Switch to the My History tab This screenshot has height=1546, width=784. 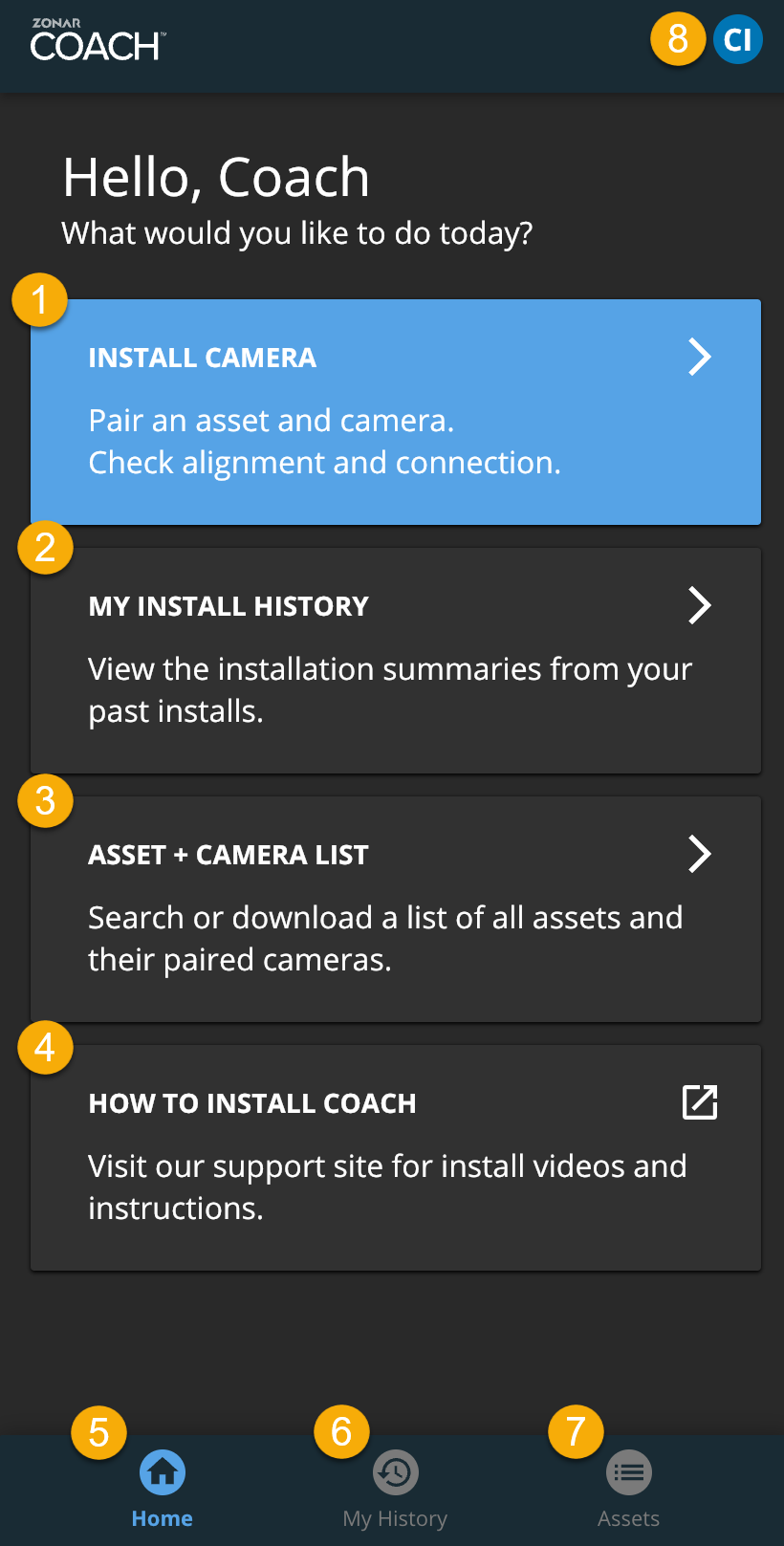[x=395, y=1488]
